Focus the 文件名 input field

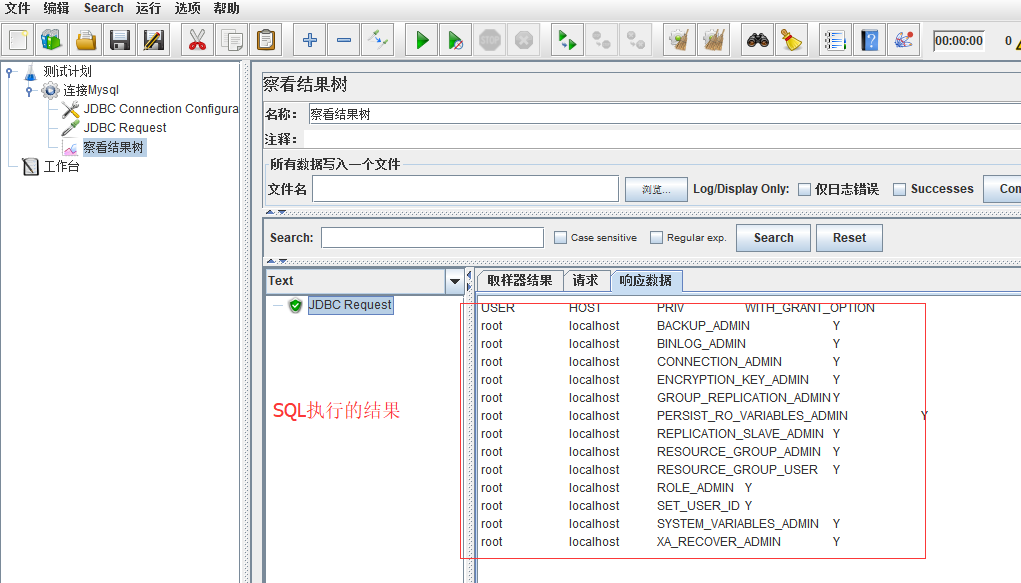tap(466, 189)
